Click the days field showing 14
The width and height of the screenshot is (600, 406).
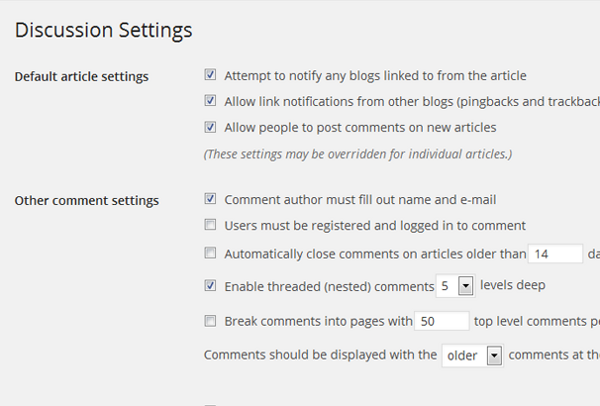(x=555, y=254)
